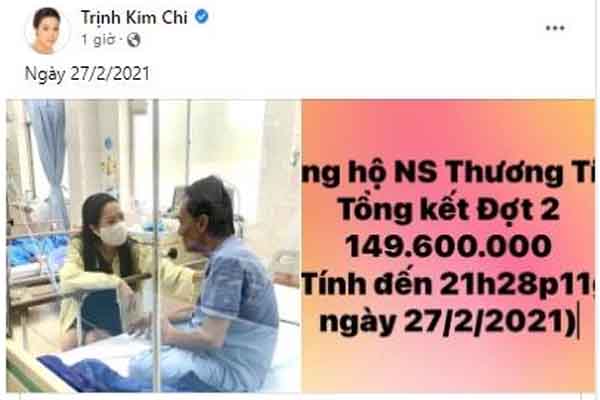Click the globe public privacy icon
This screenshot has height=400, width=600.
click(134, 39)
